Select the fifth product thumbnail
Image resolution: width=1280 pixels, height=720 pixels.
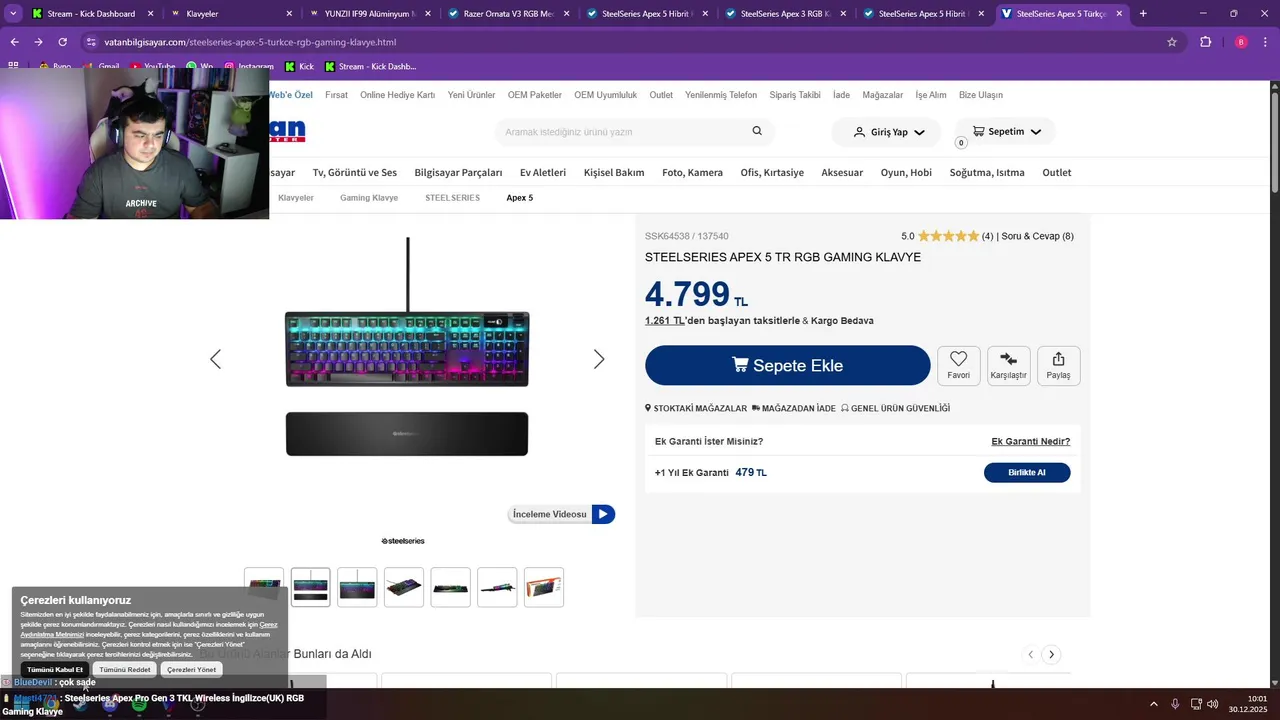tap(451, 587)
